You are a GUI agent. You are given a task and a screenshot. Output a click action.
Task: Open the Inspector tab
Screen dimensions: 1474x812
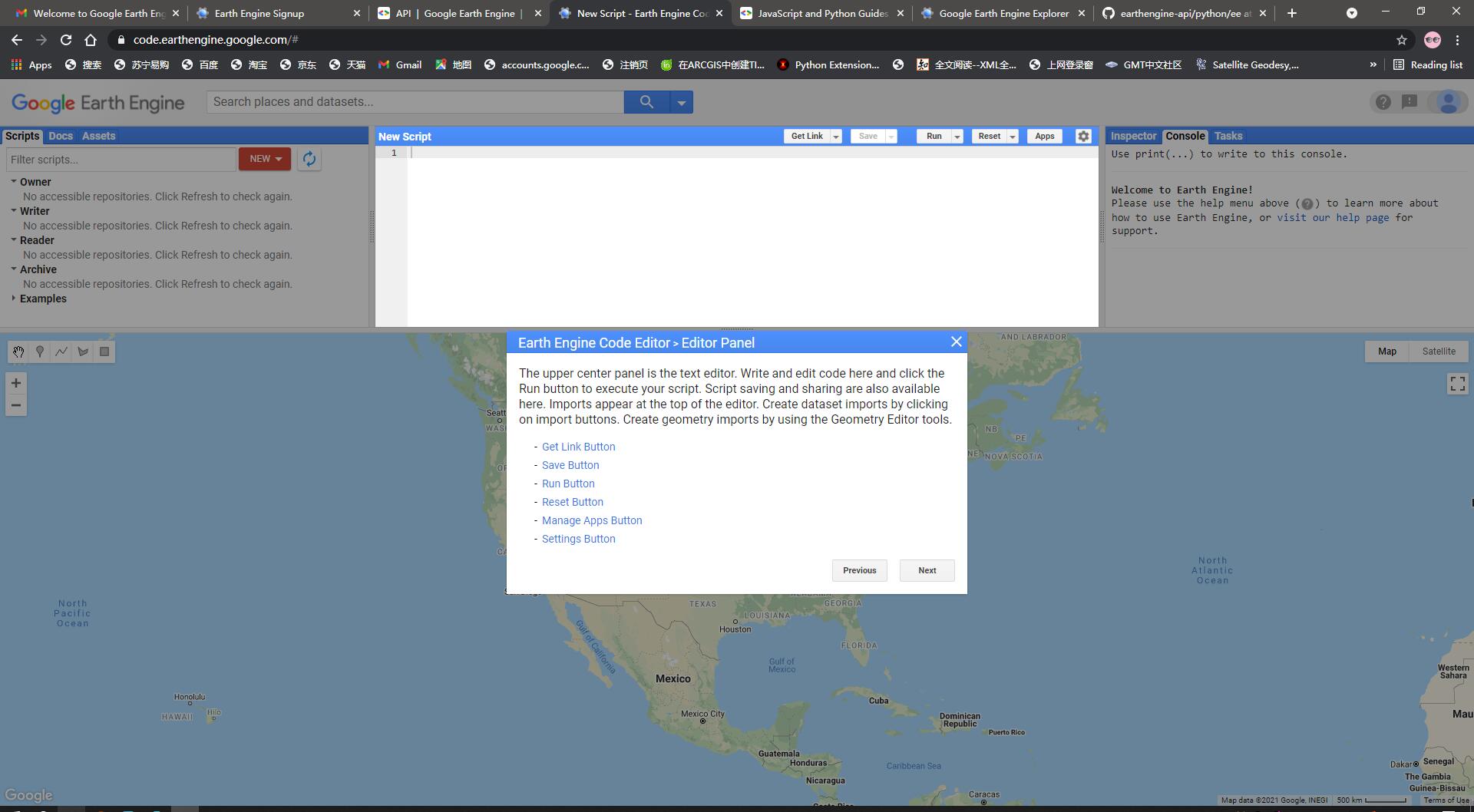point(1133,136)
